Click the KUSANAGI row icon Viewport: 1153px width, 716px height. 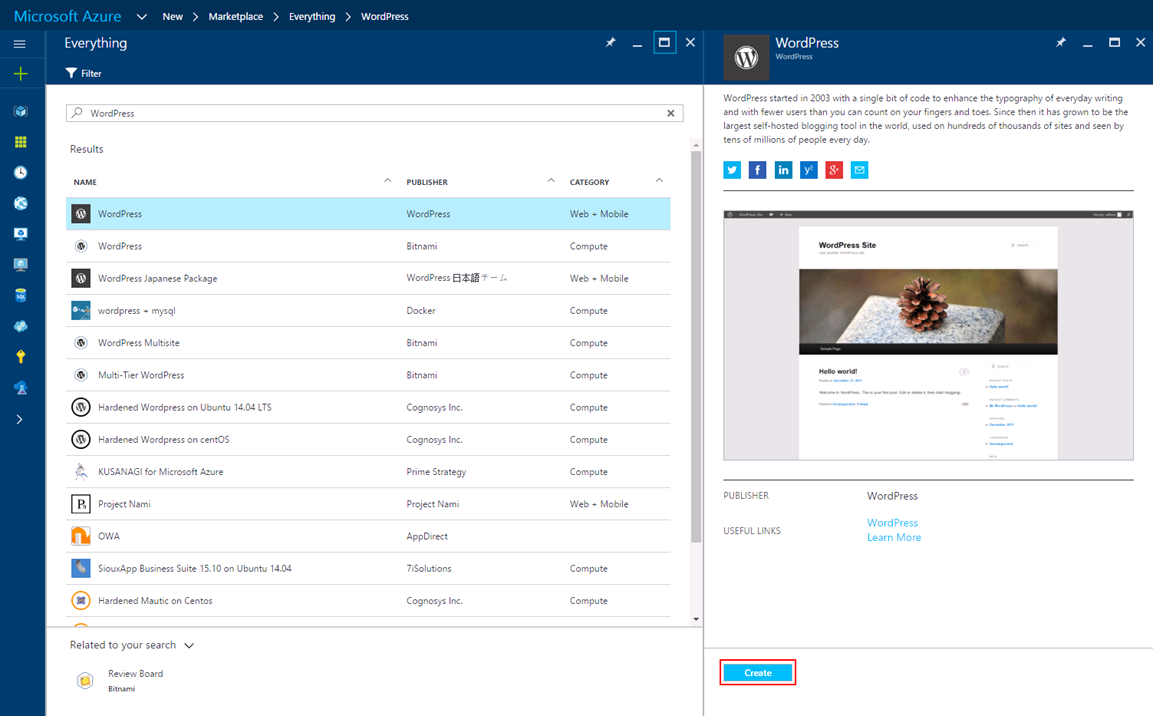(81, 472)
